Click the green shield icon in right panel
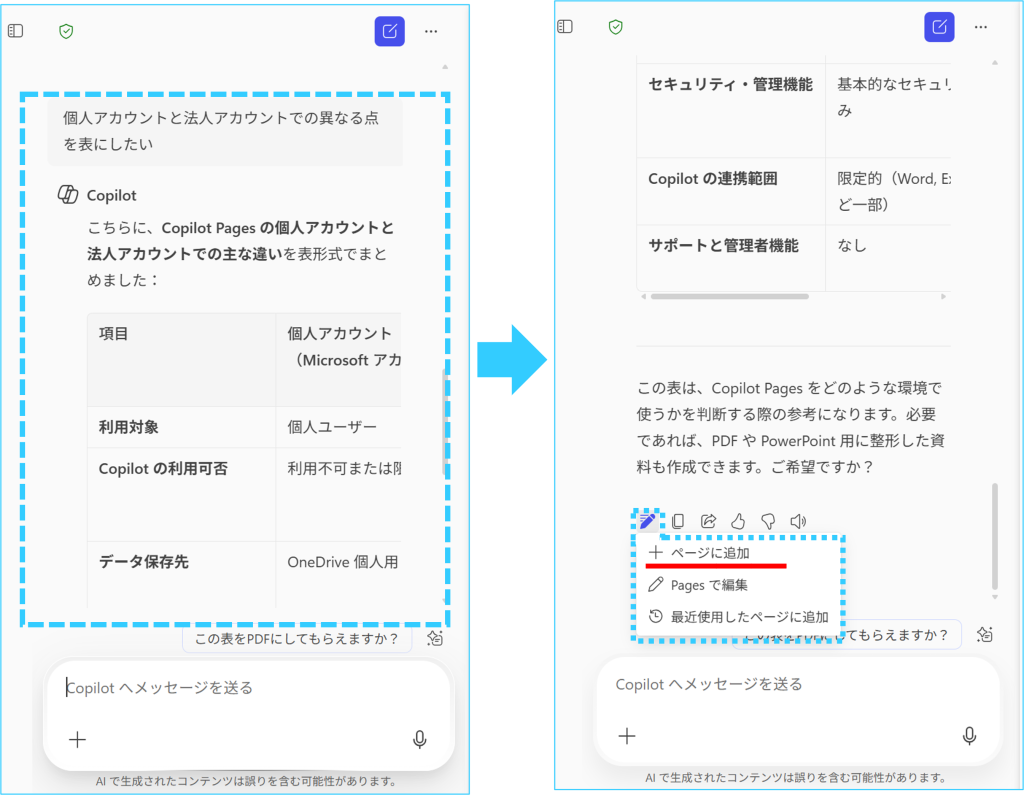Viewport: 1024px width, 795px height. [615, 27]
